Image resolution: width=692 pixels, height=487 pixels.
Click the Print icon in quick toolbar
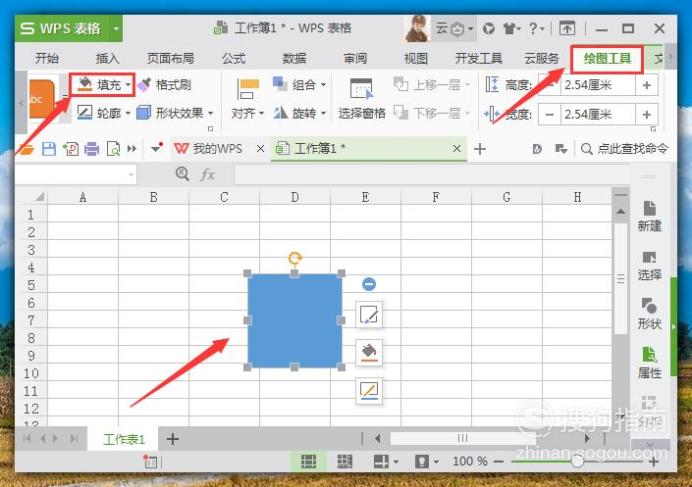click(x=91, y=149)
